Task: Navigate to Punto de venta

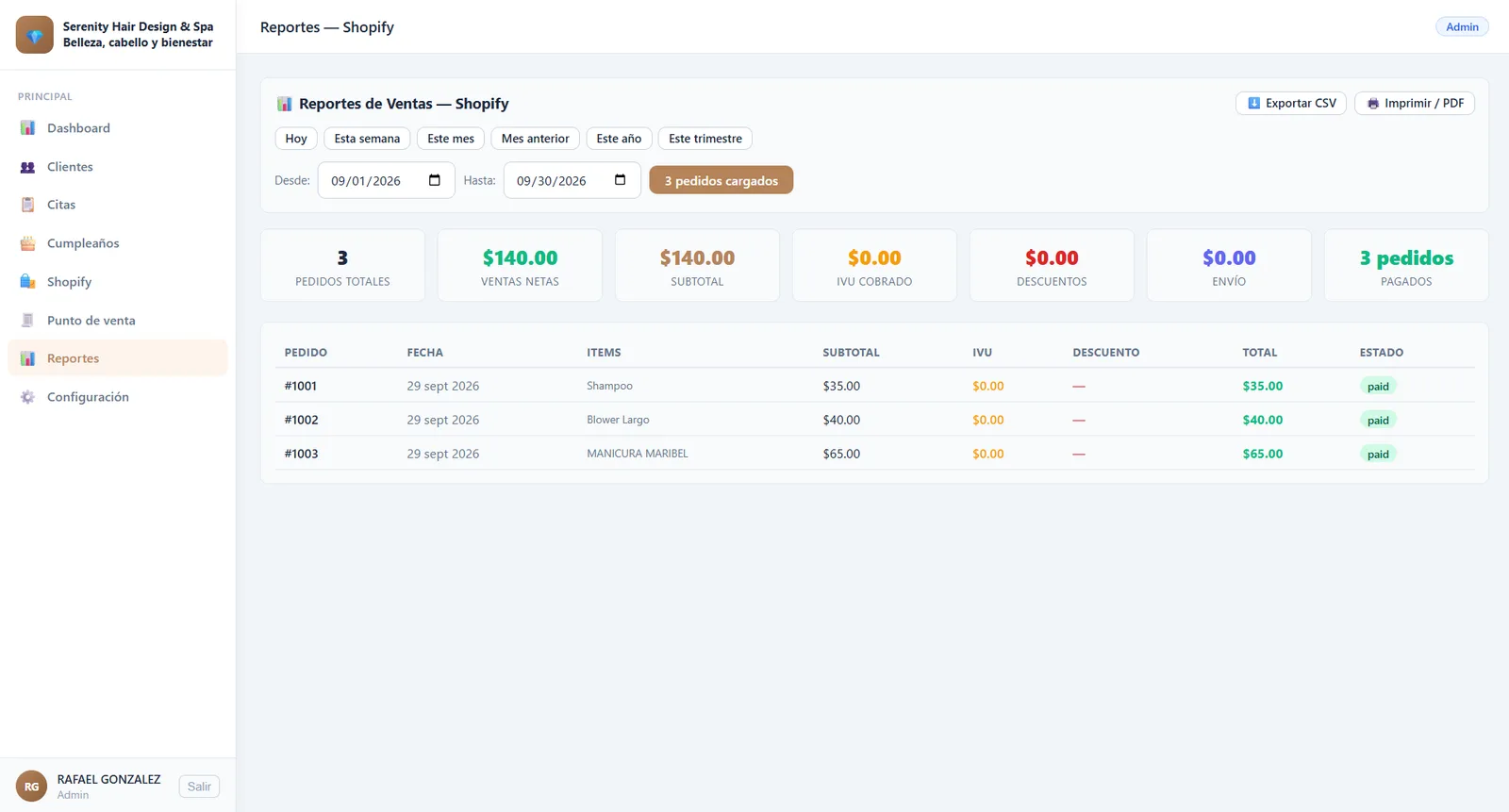Action: (118, 321)
